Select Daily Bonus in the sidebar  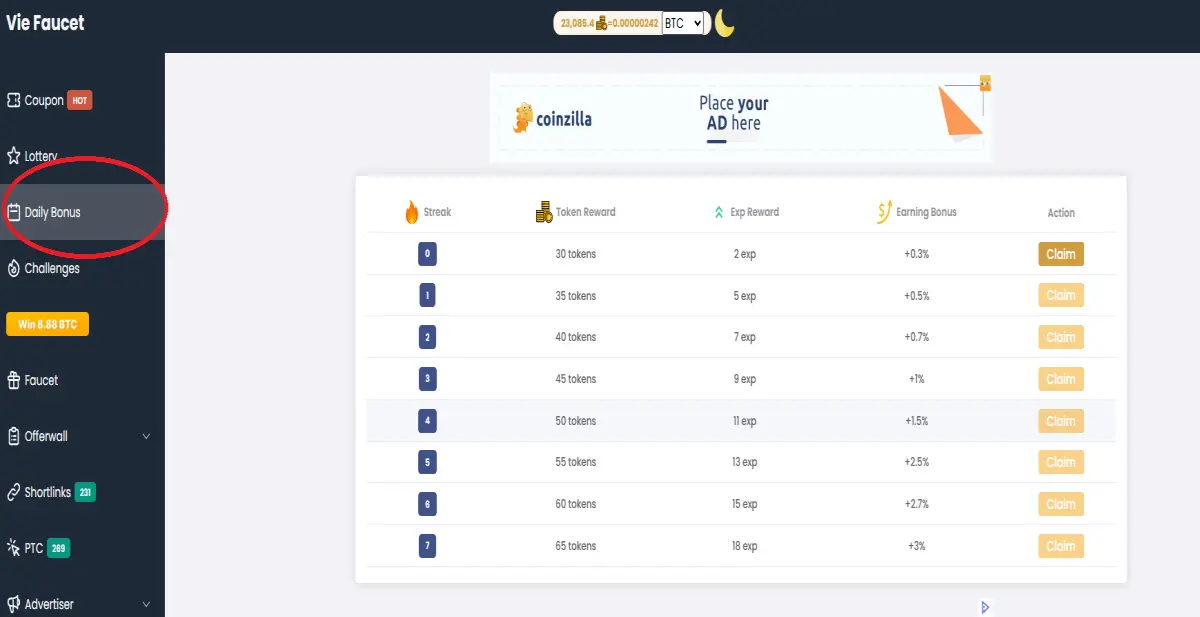click(82, 212)
